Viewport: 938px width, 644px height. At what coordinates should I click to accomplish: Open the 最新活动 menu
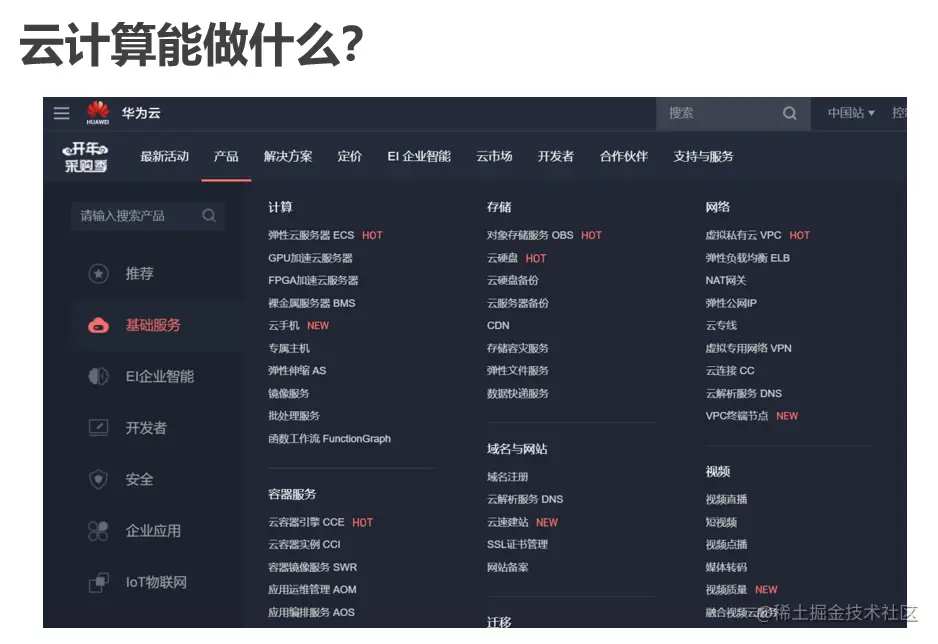165,157
